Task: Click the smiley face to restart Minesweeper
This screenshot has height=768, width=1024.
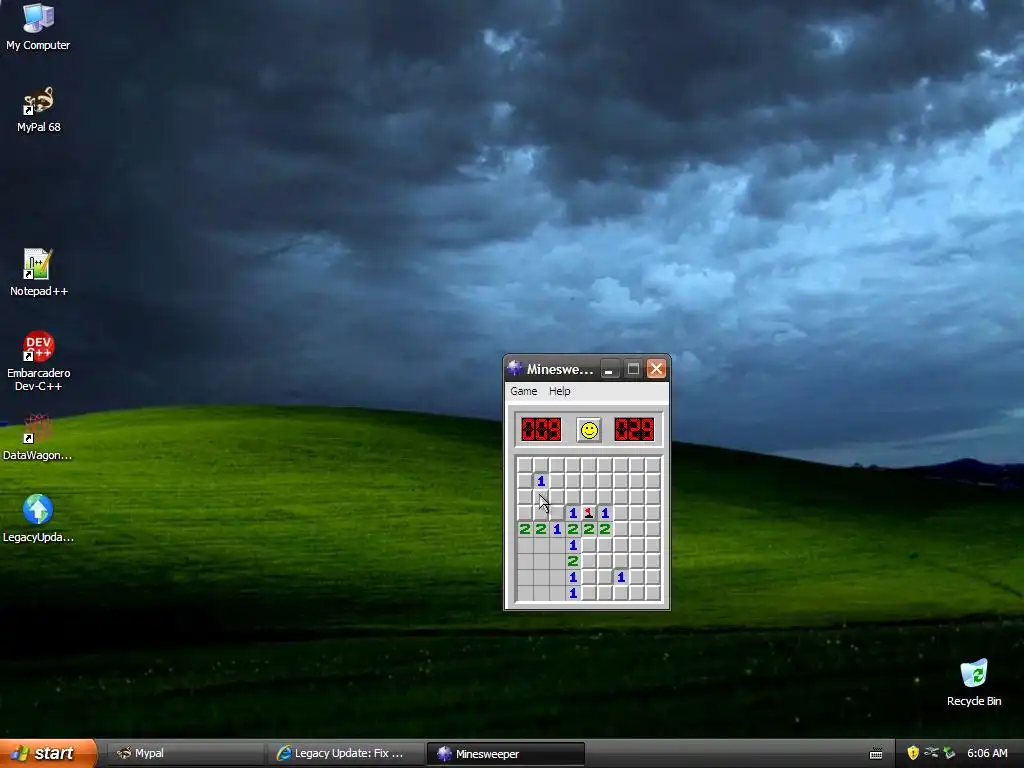Action: tap(589, 430)
